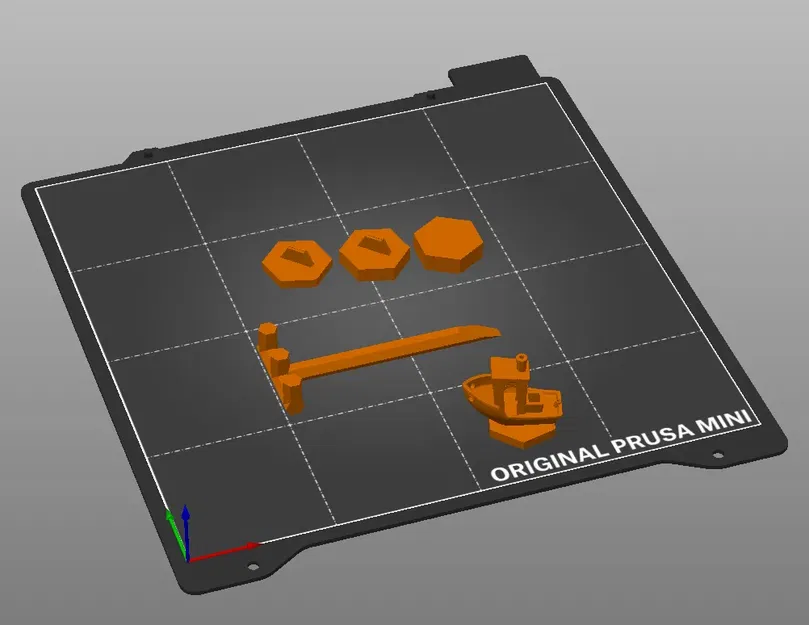This screenshot has height=625, width=809.
Task: Click the ORIGINAL PRUSA MINI bed label
Action: tap(621, 444)
